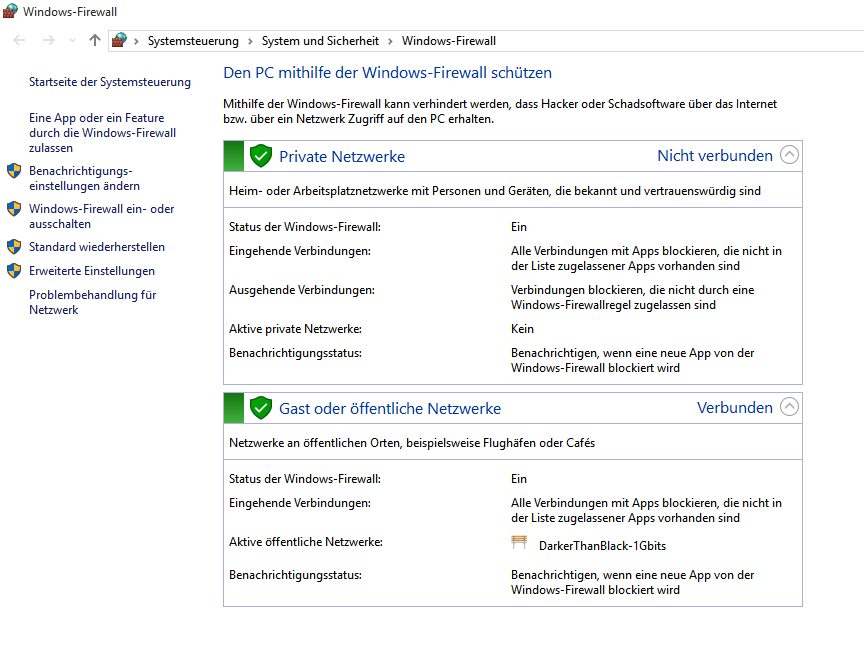This screenshot has width=864, height=654.
Task: Click 'Ein' firewall status under Private Netzwerke
Action: [519, 227]
